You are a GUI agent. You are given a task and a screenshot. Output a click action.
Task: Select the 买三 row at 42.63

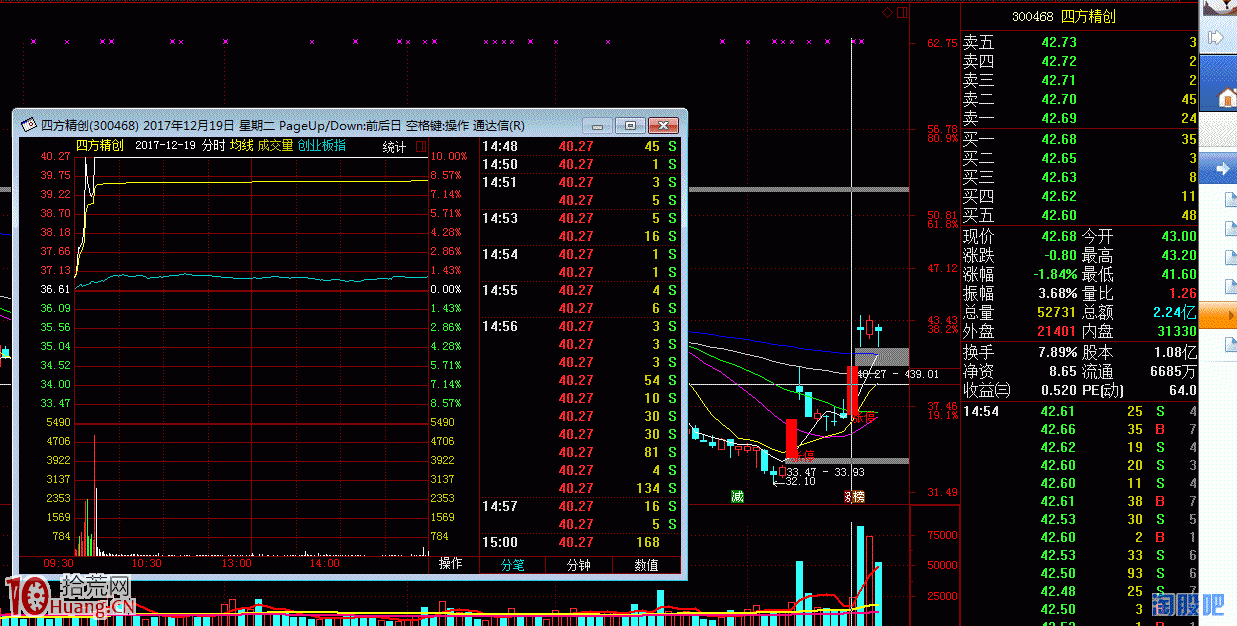(1079, 177)
